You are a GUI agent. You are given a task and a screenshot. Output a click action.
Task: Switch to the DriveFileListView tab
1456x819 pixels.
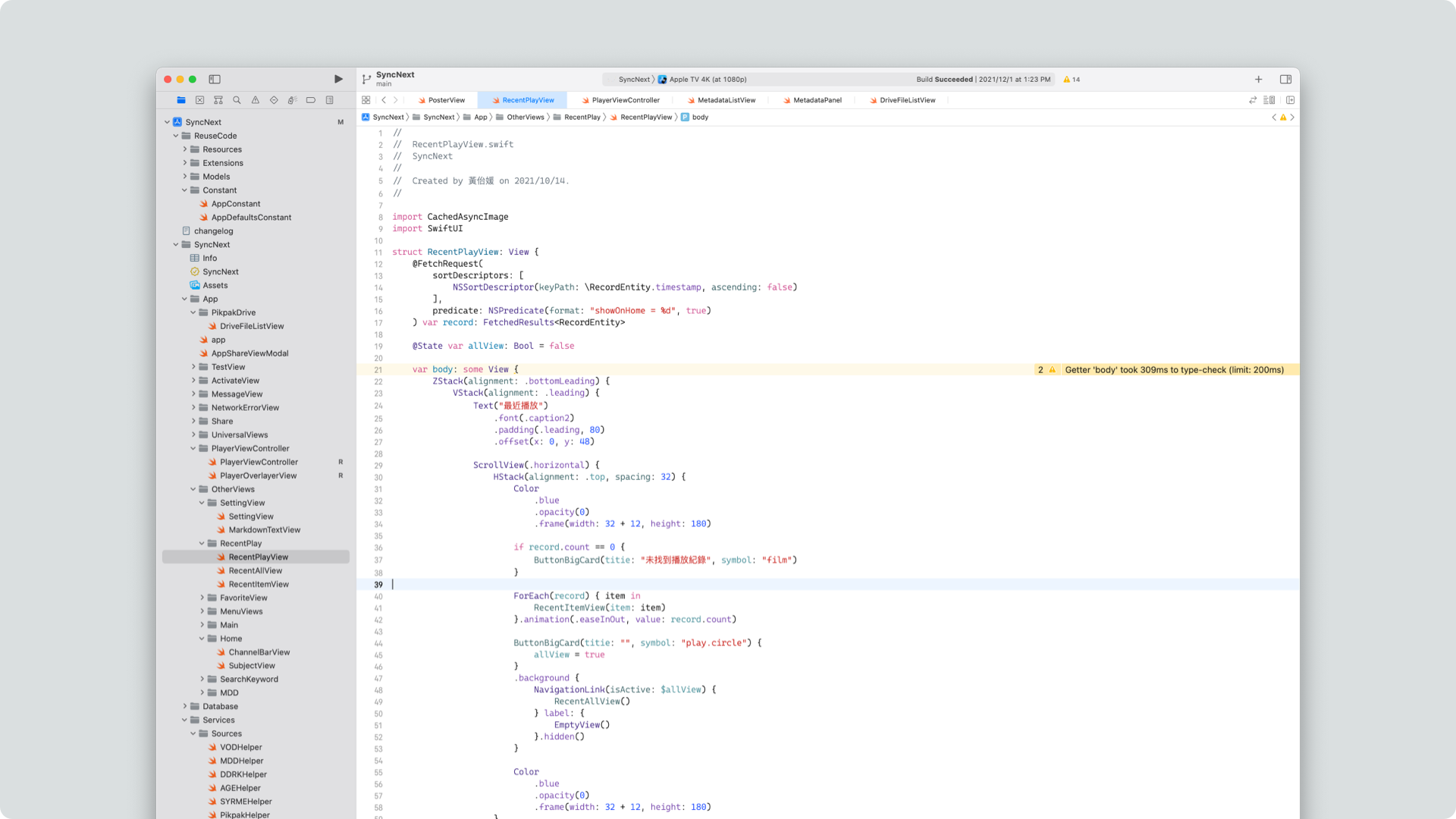pos(902,100)
